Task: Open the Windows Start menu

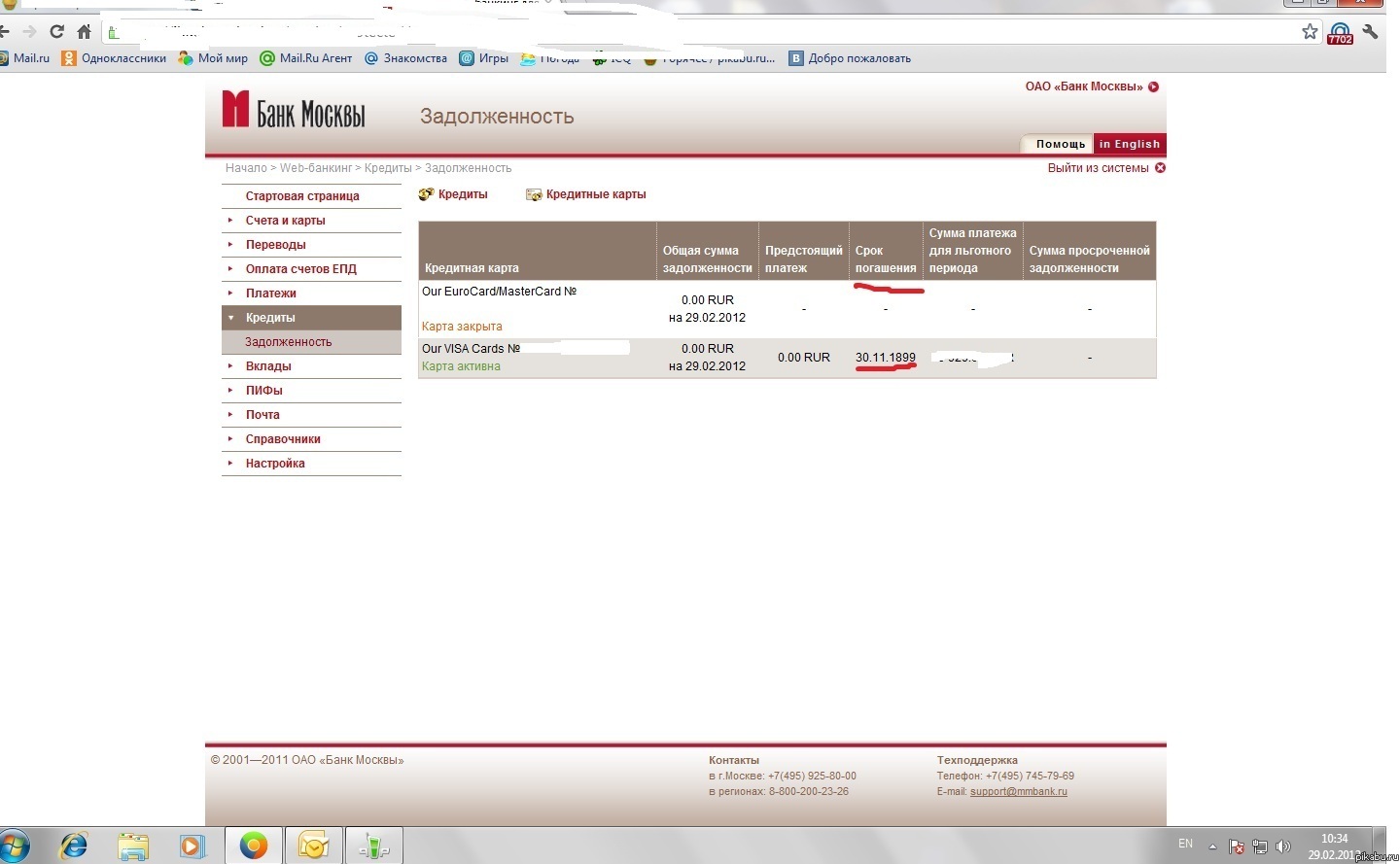Action: (x=14, y=846)
